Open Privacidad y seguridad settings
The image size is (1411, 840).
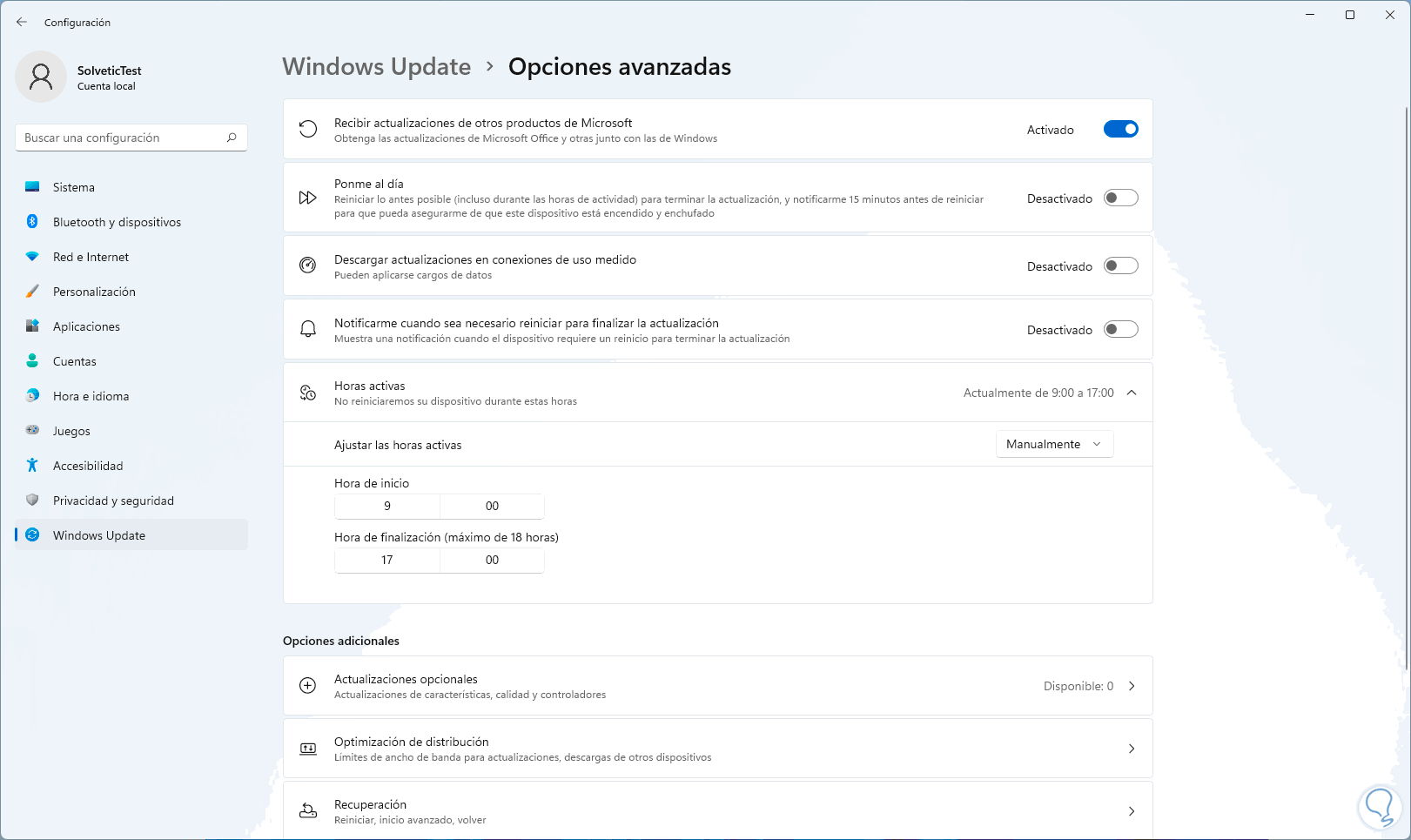[x=131, y=501]
